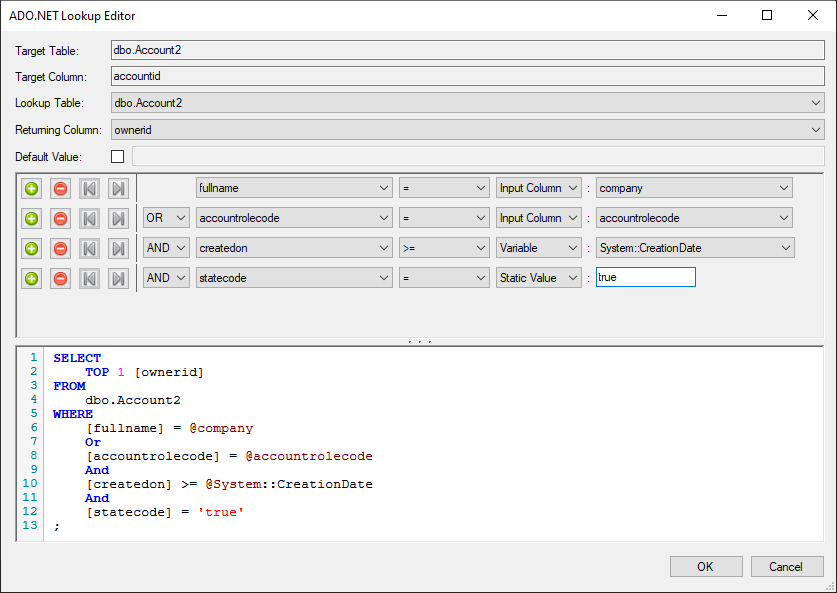837x593 pixels.
Task: Open the Returning Column dropdown showing ownerid
Action: click(x=468, y=130)
